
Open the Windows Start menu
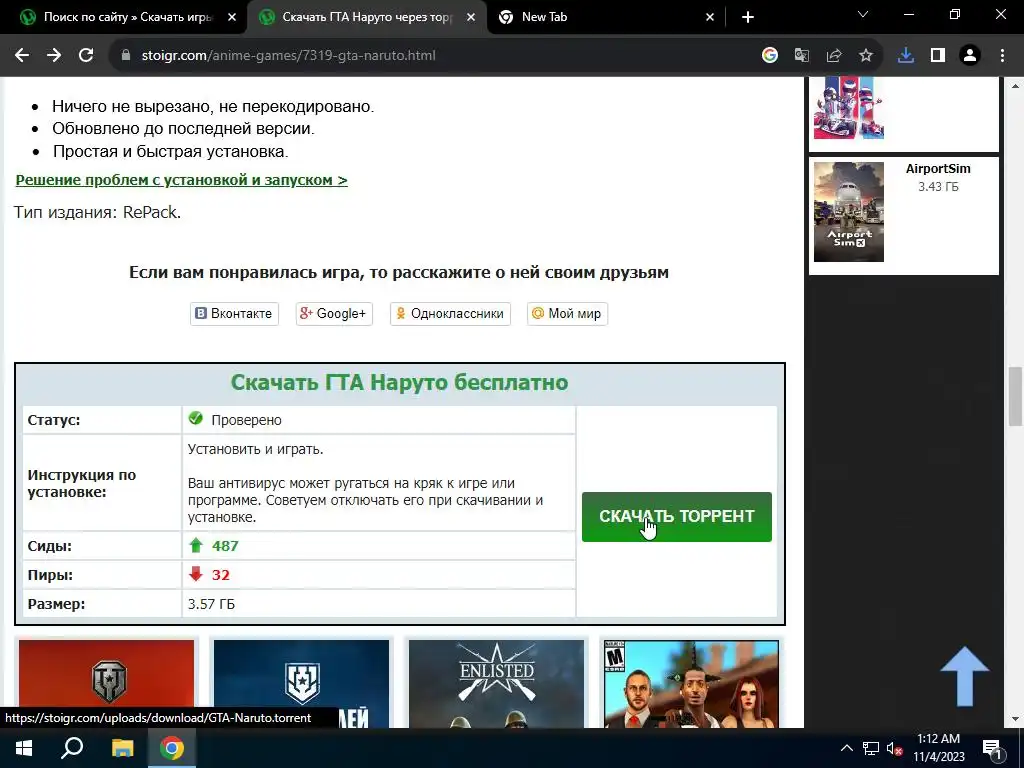pos(24,748)
